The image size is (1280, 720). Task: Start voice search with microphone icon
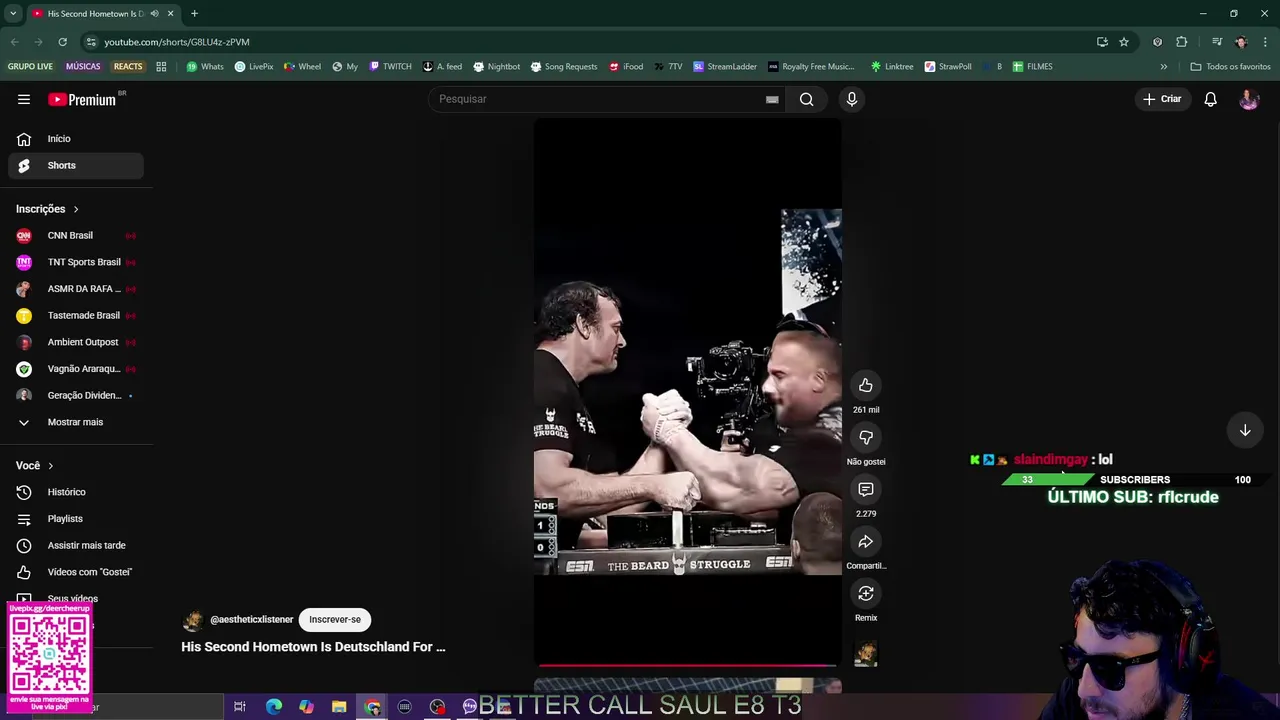(852, 99)
